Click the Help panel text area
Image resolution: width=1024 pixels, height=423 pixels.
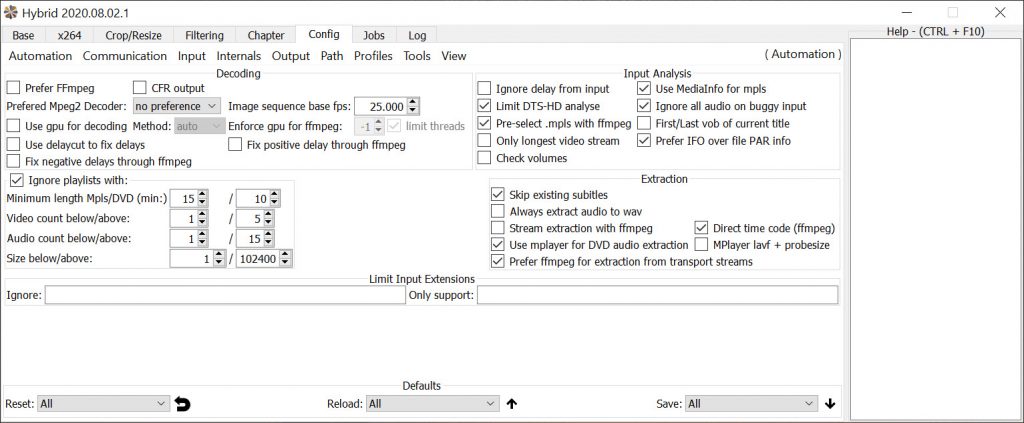tap(935, 229)
